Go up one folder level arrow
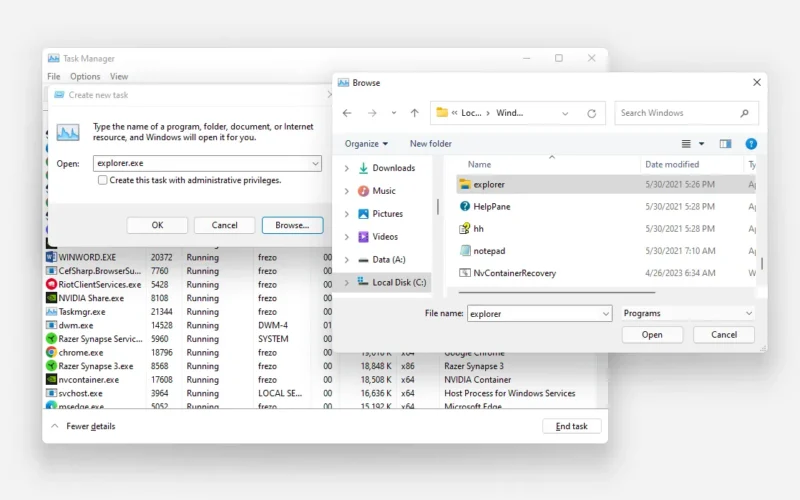Screen dimensions: 800x500 tap(414, 113)
